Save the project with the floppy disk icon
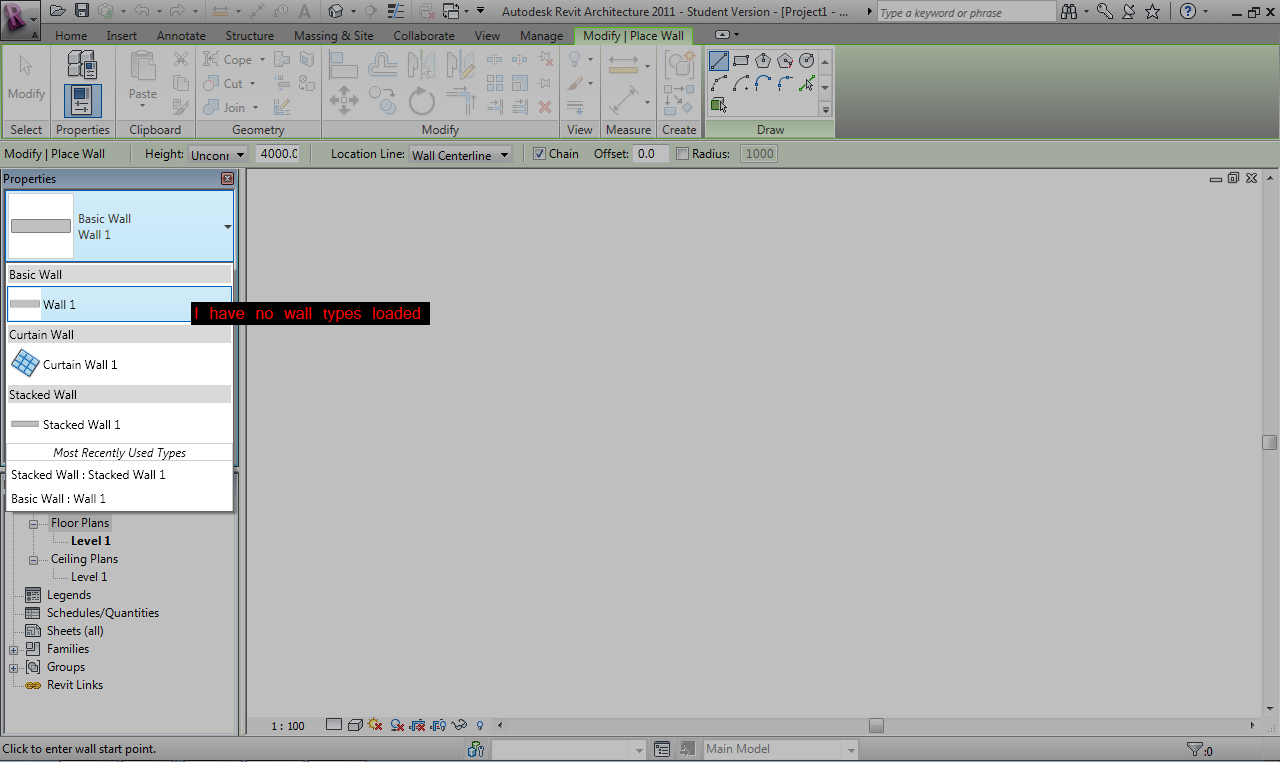This screenshot has width=1280, height=762. (82, 11)
